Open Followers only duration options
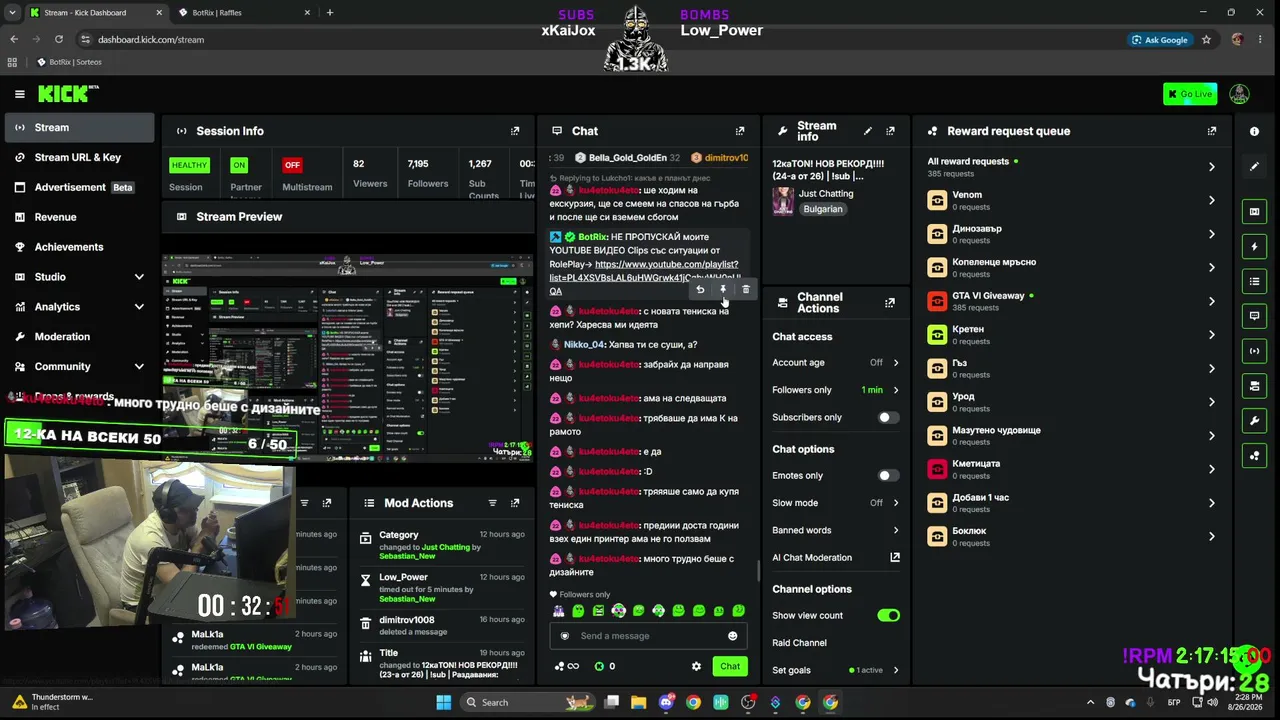This screenshot has width=1280, height=720. [836, 390]
